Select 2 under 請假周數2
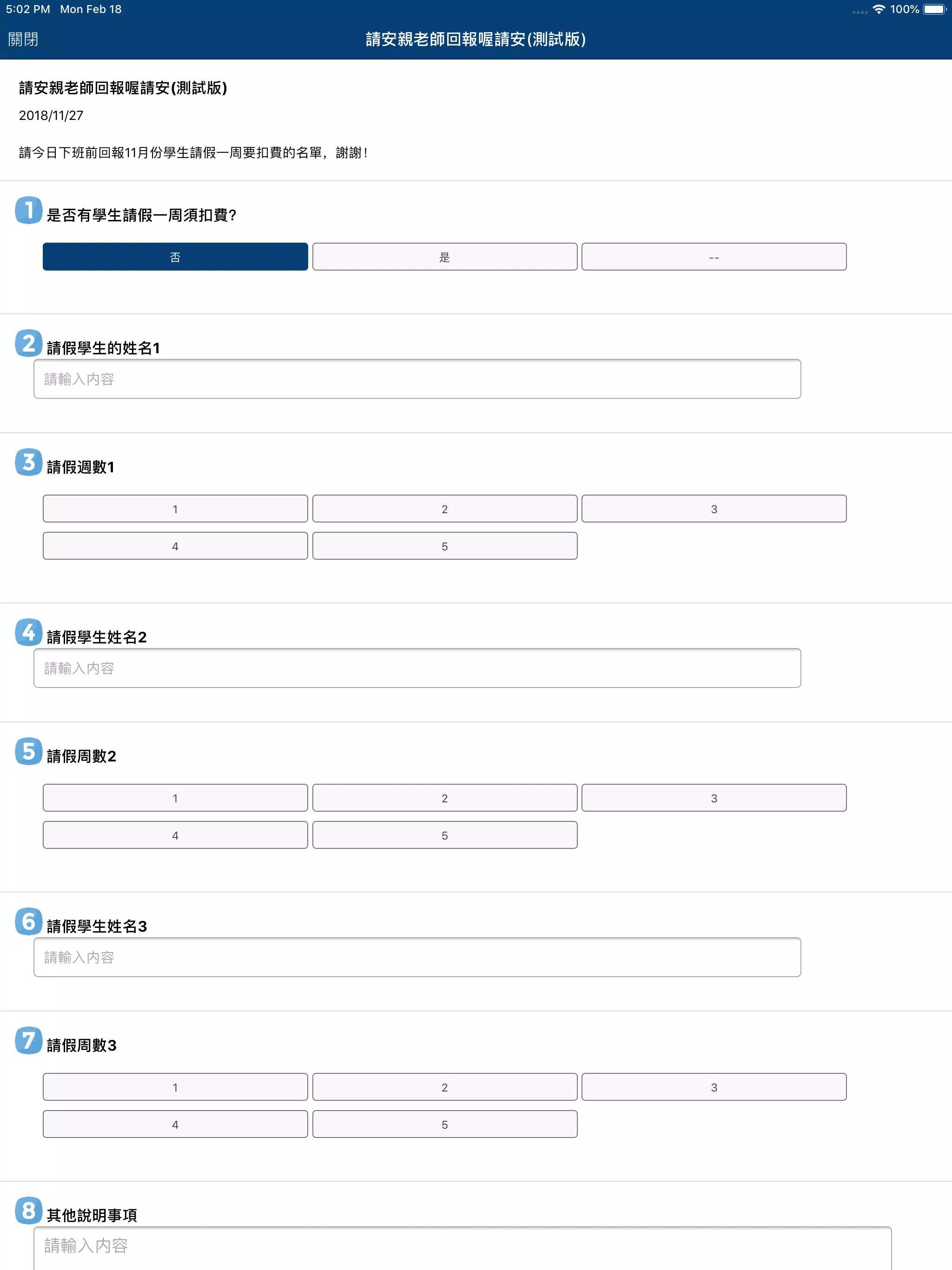Screen dimensions: 952x1270 click(444, 798)
